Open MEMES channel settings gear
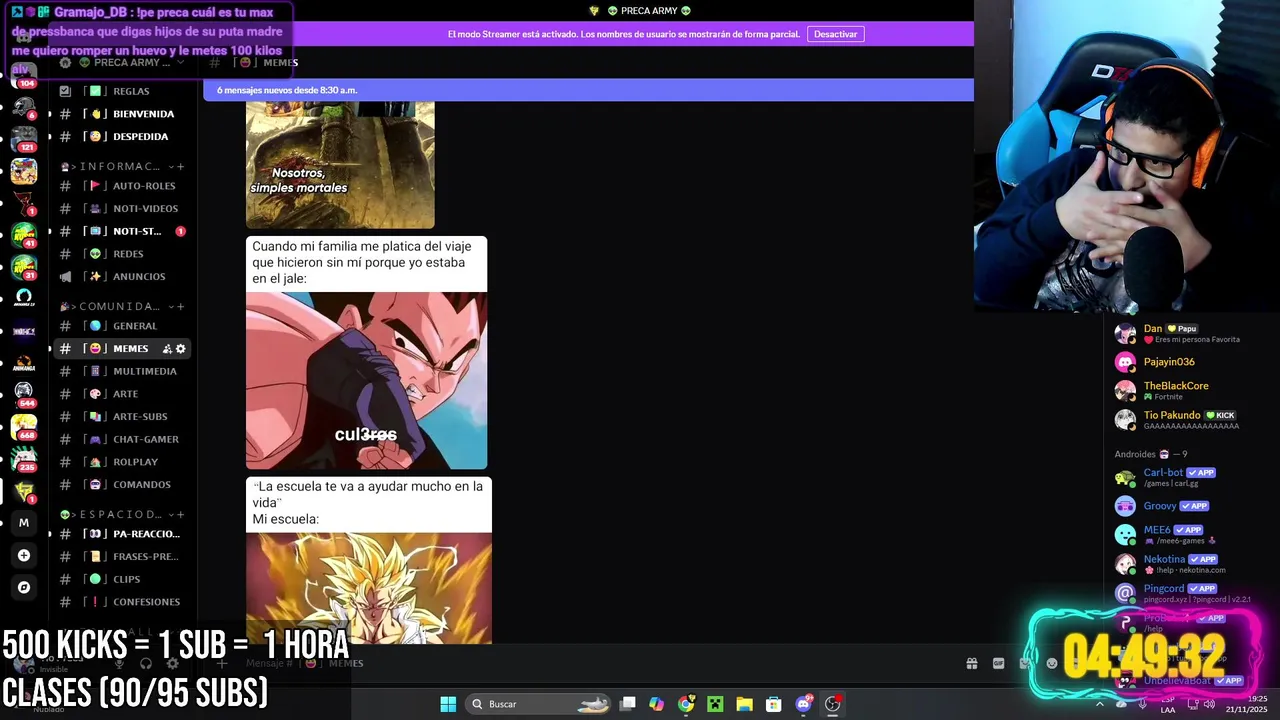 point(181,349)
